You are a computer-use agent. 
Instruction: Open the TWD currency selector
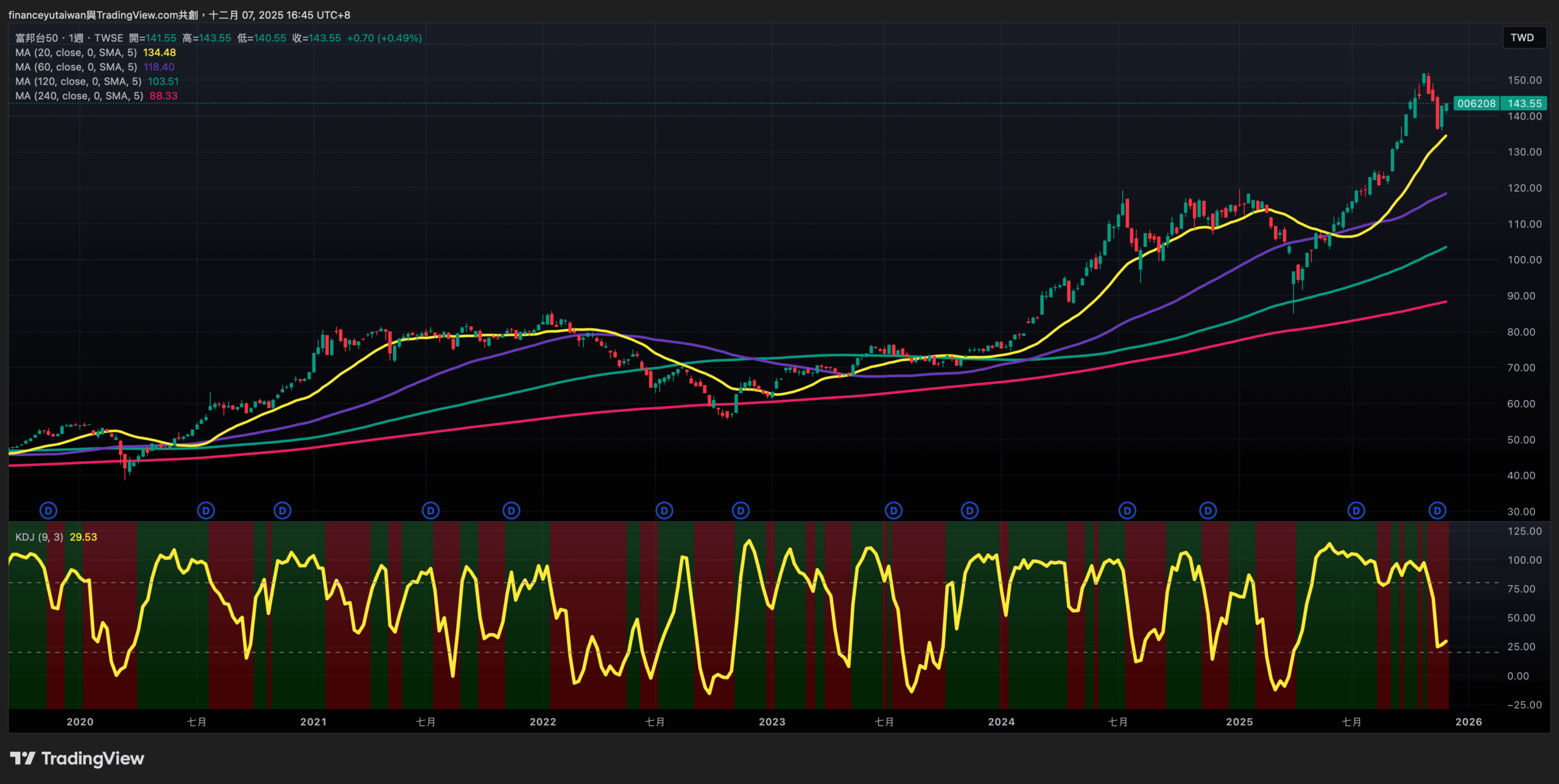click(x=1521, y=38)
